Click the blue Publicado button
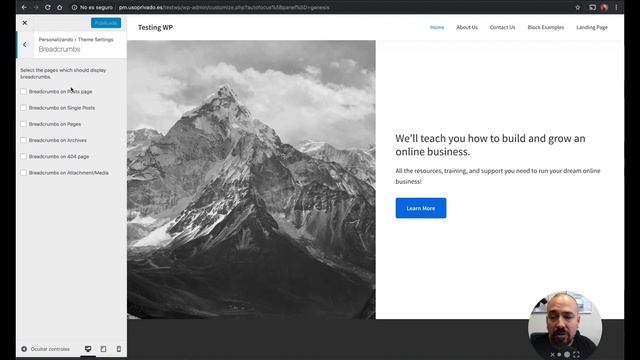This screenshot has height=360, width=640. (106, 23)
